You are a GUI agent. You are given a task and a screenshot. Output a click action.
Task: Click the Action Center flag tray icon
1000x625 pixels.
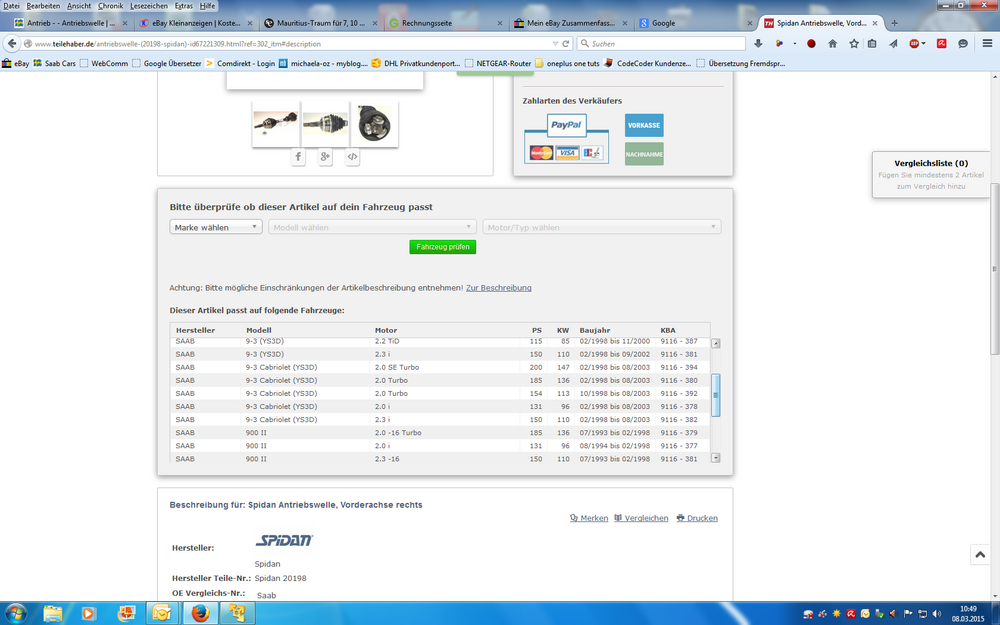pos(908,614)
